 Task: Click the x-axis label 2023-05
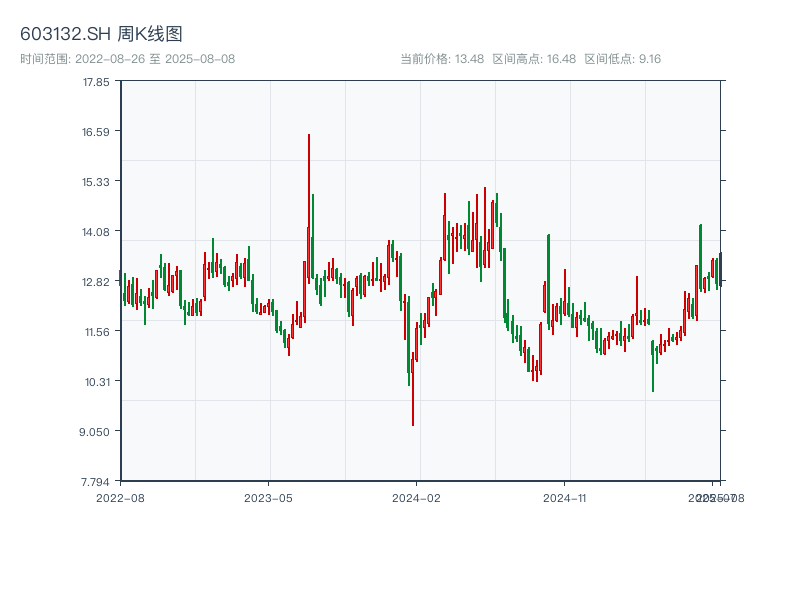coord(268,498)
